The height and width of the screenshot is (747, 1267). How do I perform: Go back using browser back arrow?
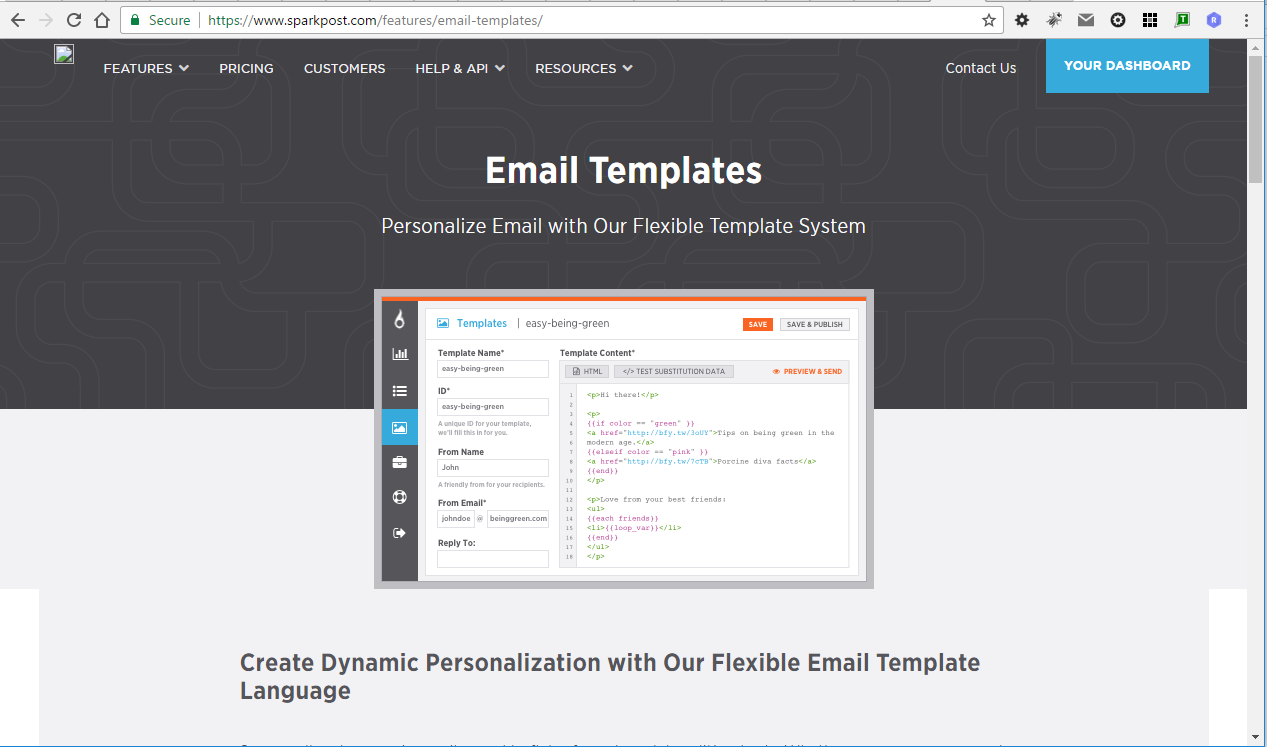pyautogui.click(x=18, y=20)
